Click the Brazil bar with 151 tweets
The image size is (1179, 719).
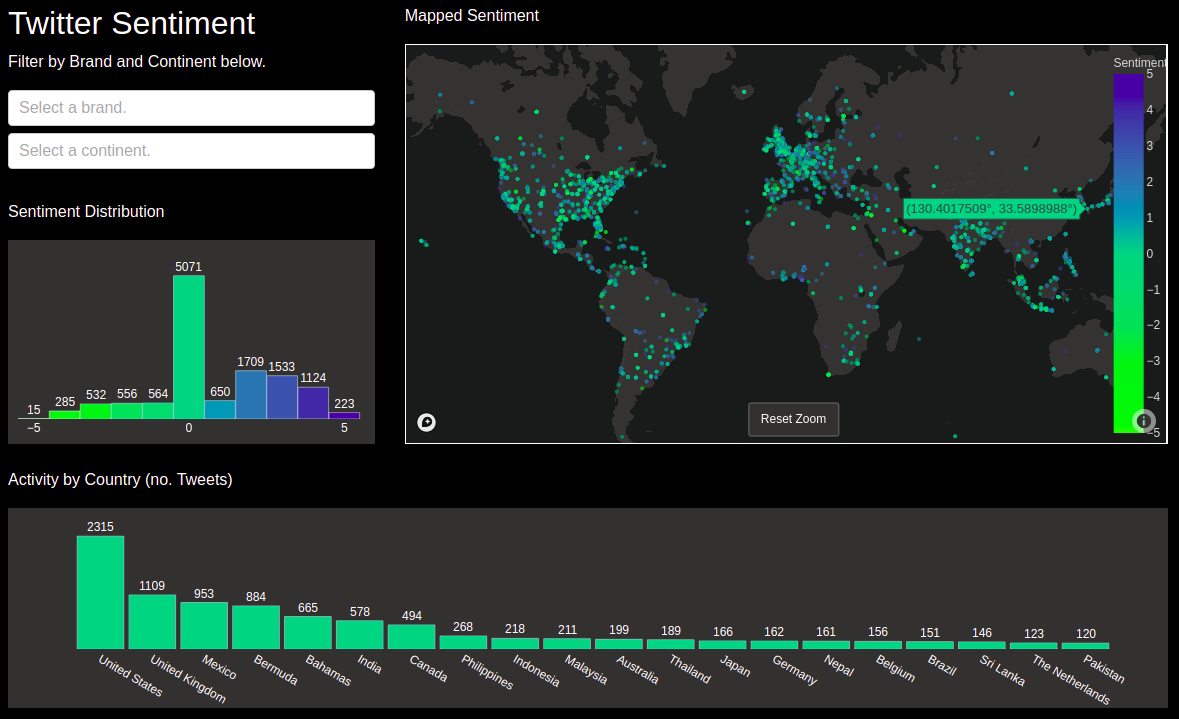point(930,645)
